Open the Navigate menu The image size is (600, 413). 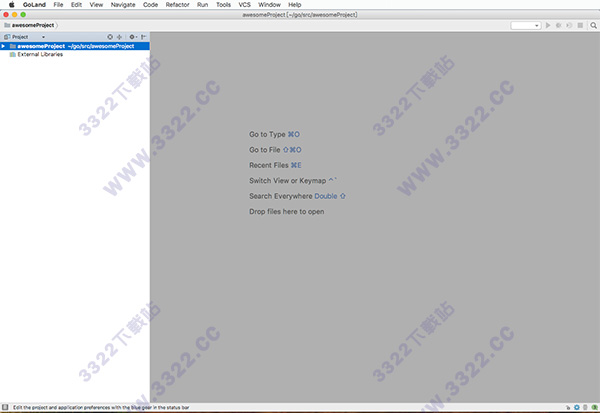[123, 5]
